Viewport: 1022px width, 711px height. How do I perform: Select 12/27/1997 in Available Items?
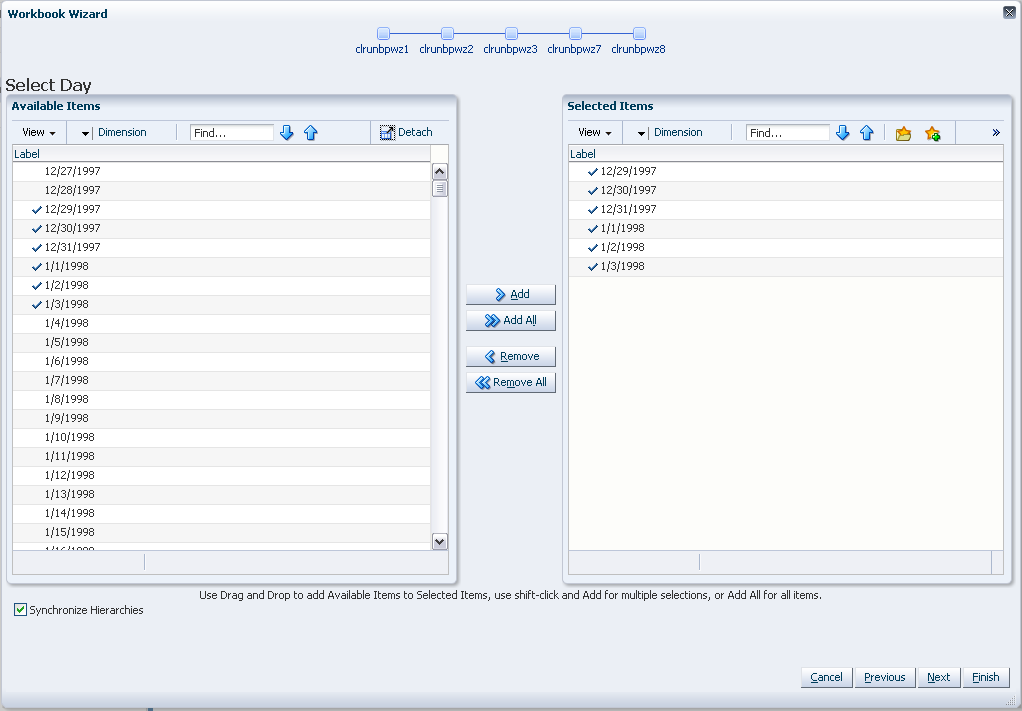click(x=222, y=171)
